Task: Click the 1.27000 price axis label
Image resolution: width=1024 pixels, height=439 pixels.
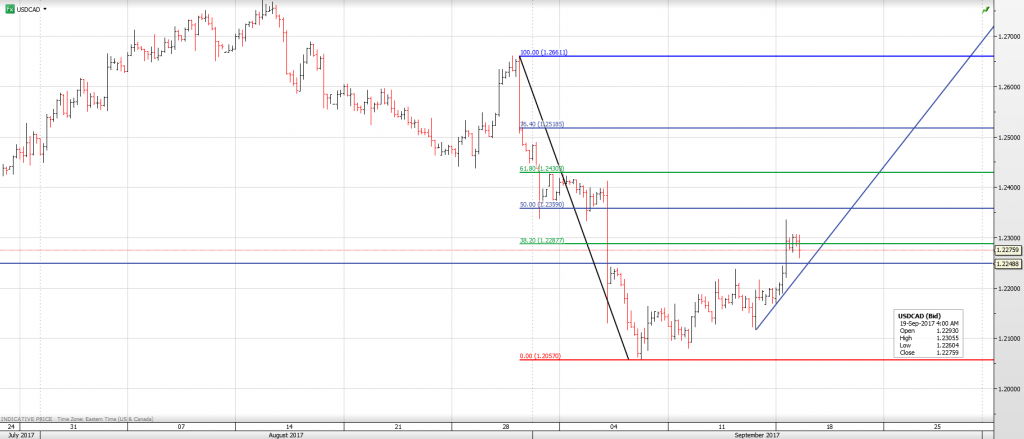Action: [x=1007, y=37]
